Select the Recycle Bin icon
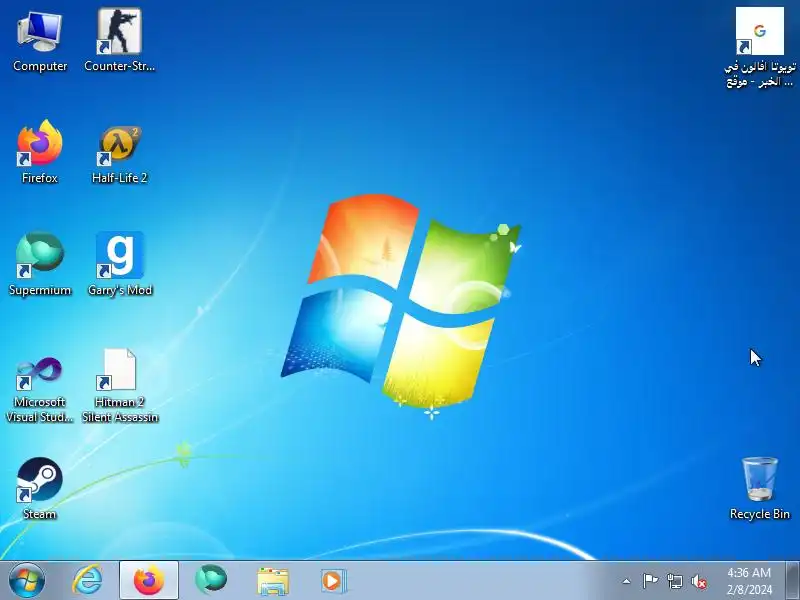 [x=759, y=489]
